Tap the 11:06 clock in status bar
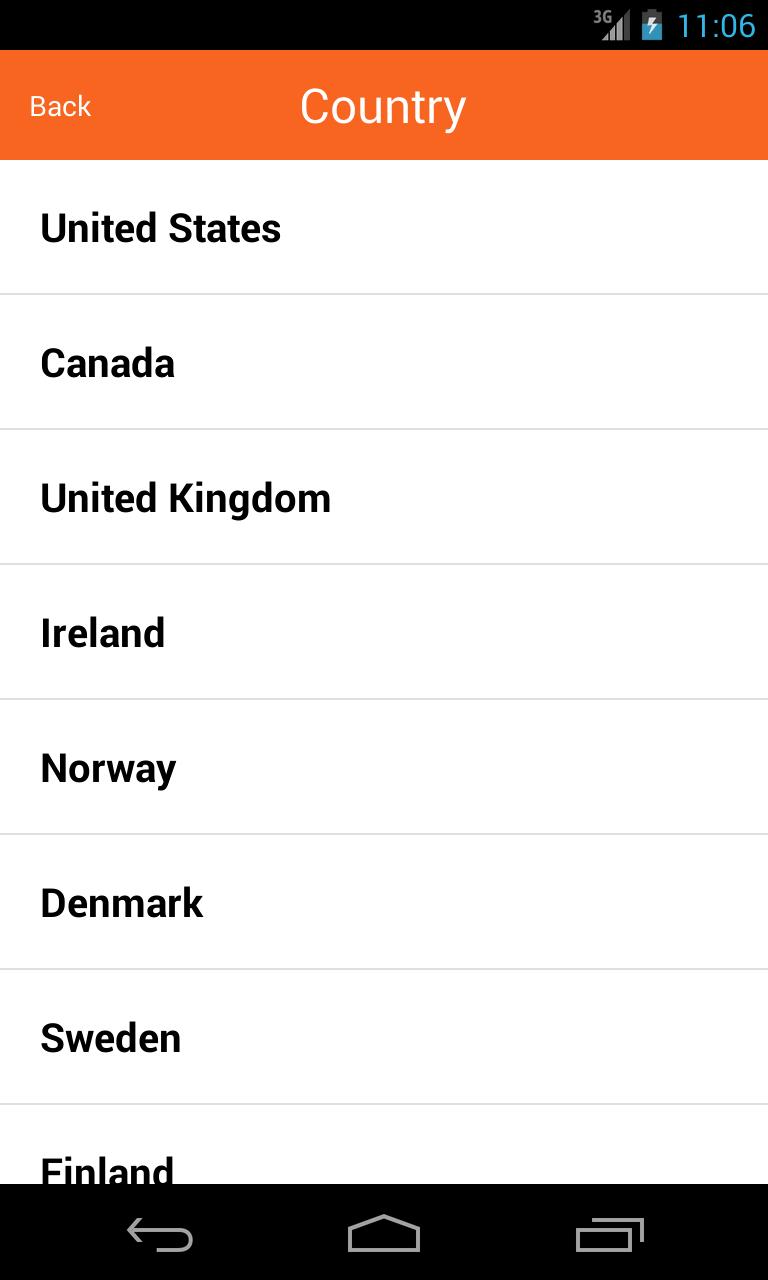Image resolution: width=768 pixels, height=1280 pixels. pos(716,25)
